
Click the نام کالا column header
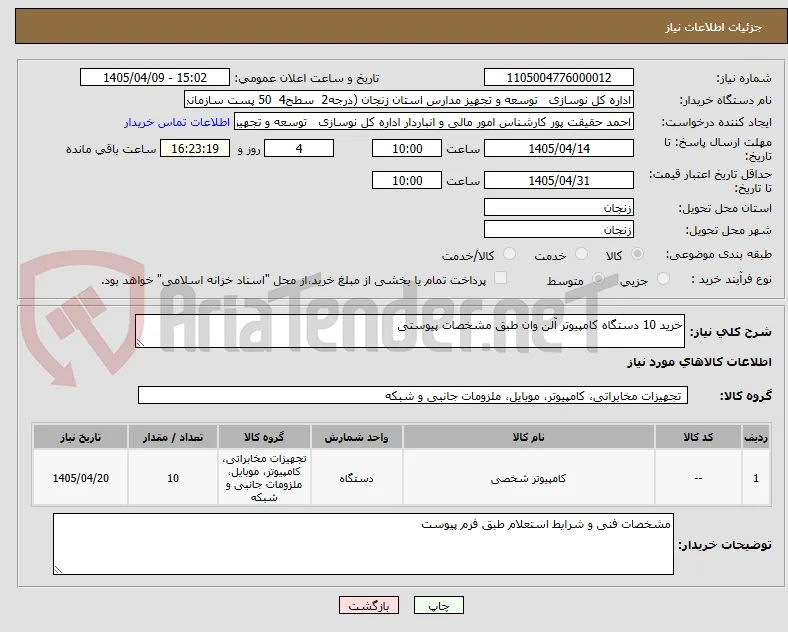coord(529,437)
